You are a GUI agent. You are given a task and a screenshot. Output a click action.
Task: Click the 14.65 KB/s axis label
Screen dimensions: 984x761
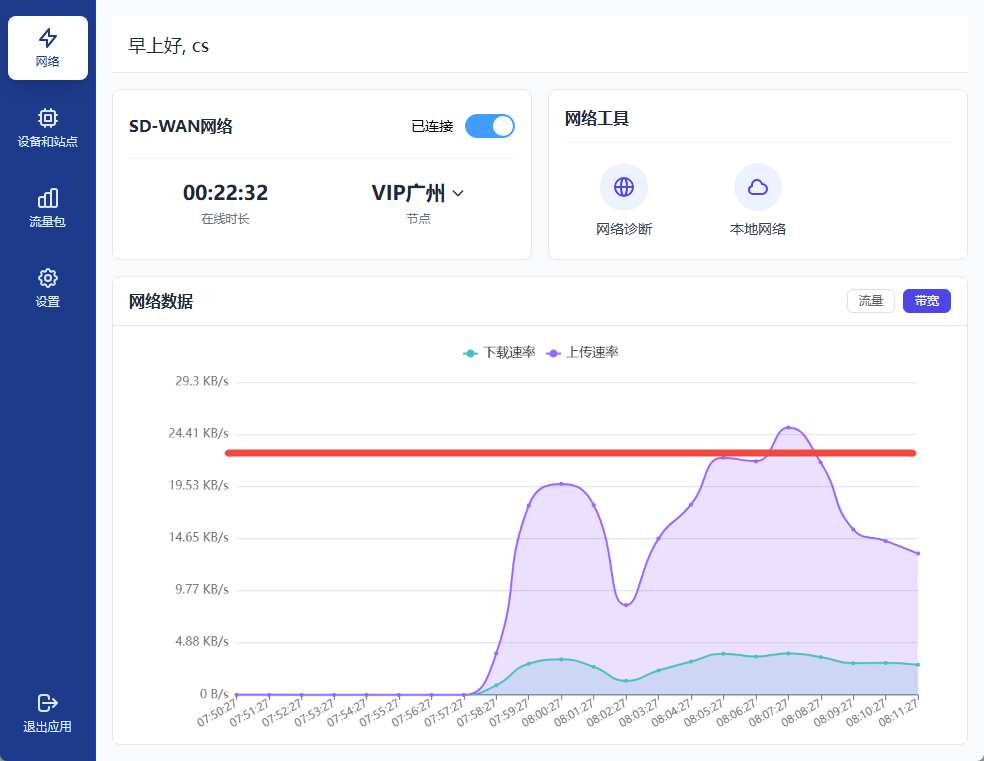198,538
